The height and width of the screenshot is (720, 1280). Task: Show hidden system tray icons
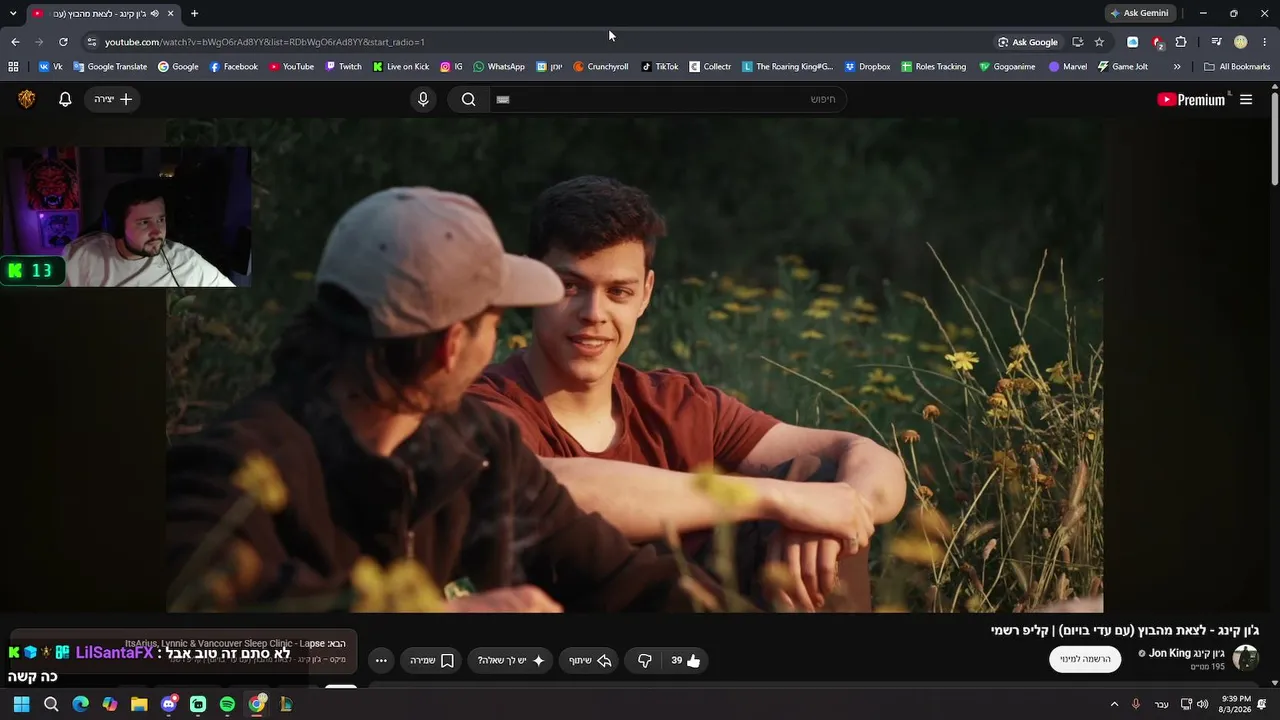tap(1114, 704)
